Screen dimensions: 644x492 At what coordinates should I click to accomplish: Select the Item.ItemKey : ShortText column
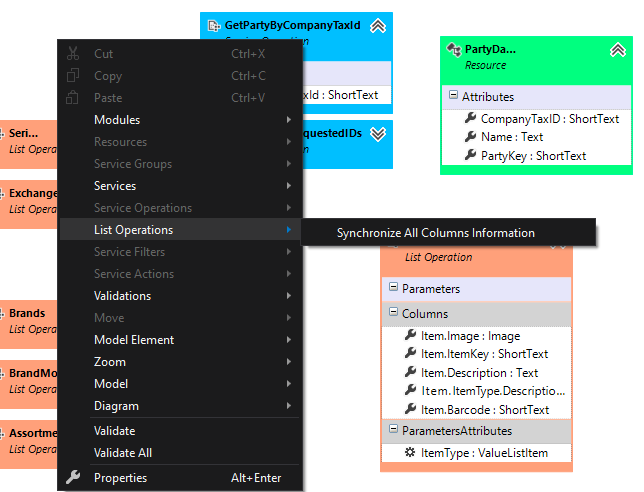(x=484, y=354)
